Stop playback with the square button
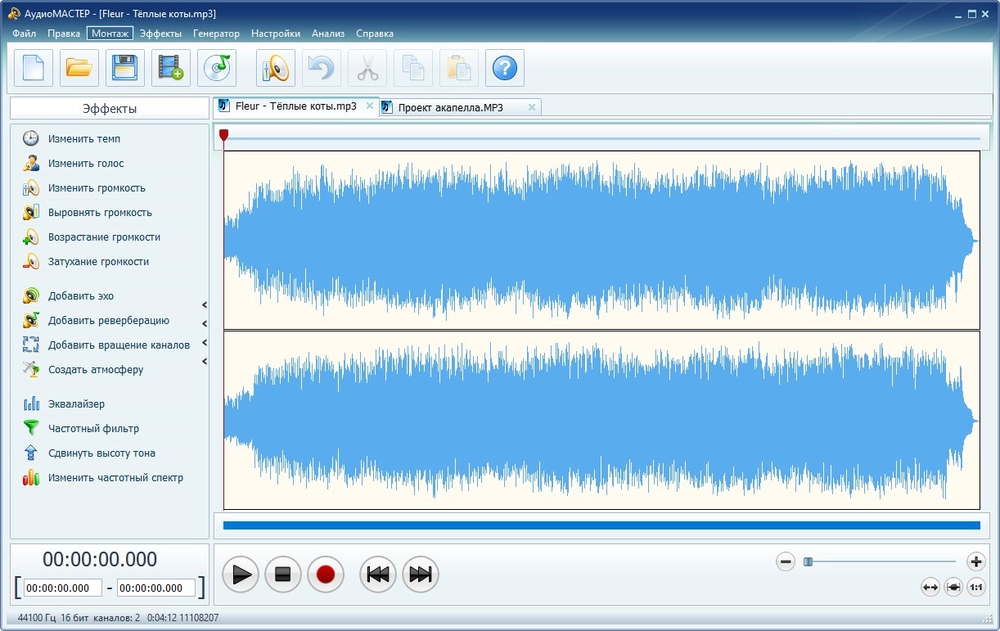1000x631 pixels. pyautogui.click(x=283, y=574)
